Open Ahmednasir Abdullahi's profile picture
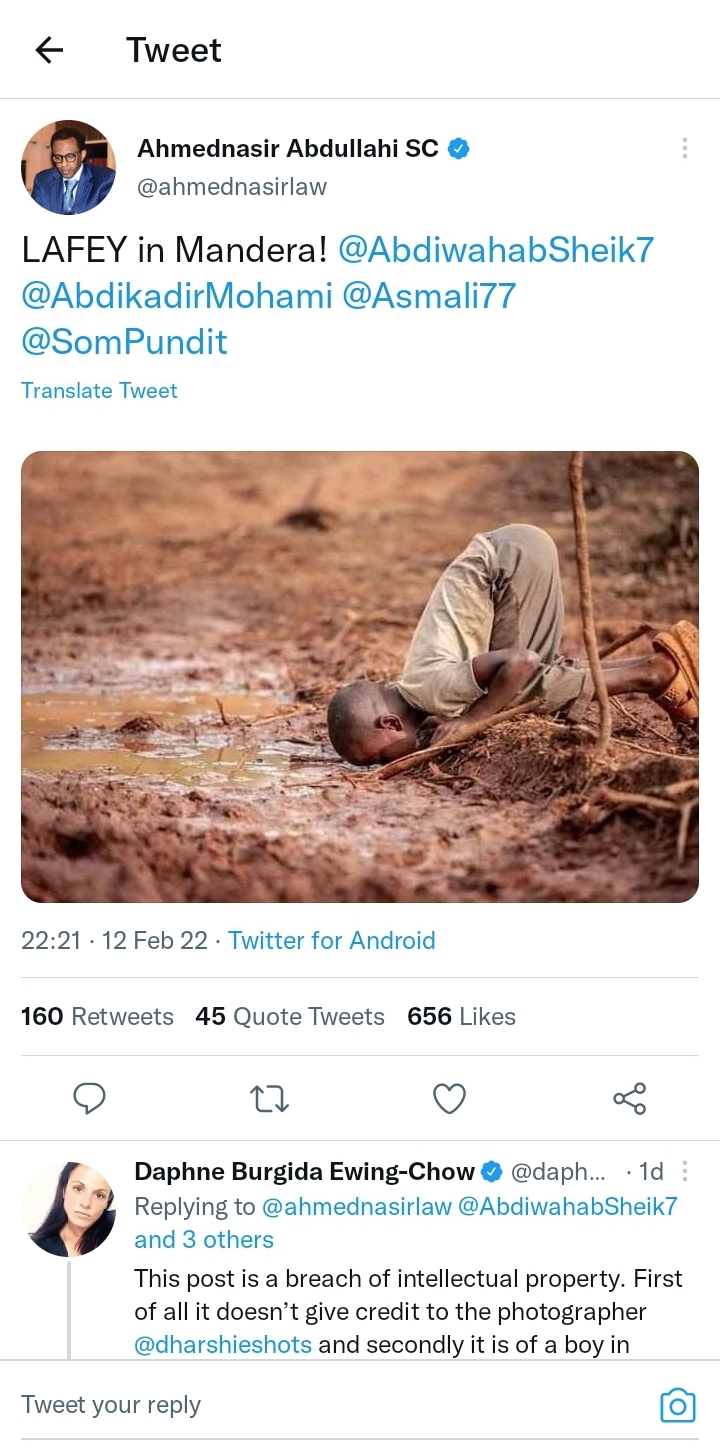Viewport: 720px width, 1449px height. pyautogui.click(x=68, y=167)
